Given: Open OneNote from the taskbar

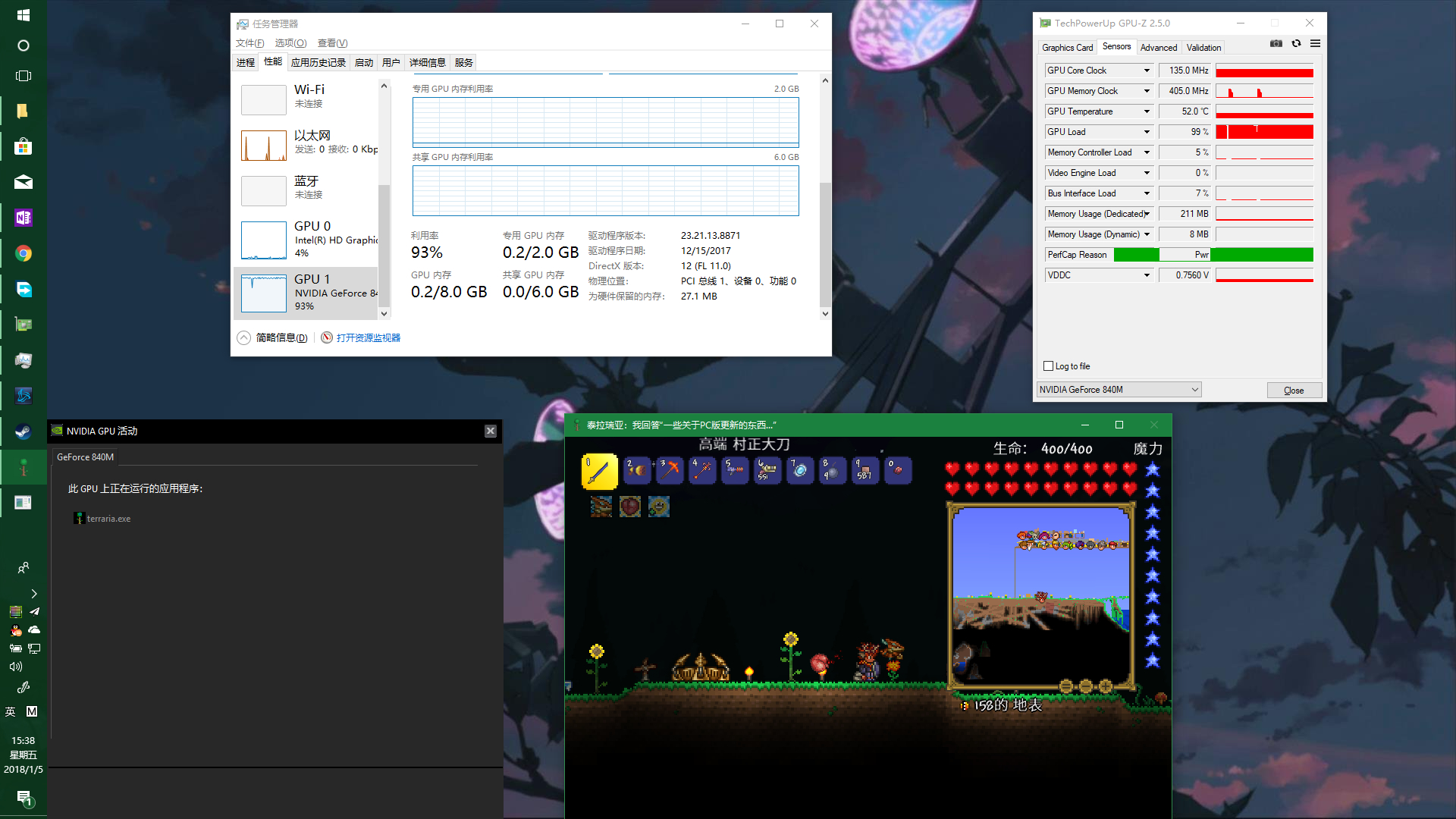Looking at the screenshot, I should [24, 218].
